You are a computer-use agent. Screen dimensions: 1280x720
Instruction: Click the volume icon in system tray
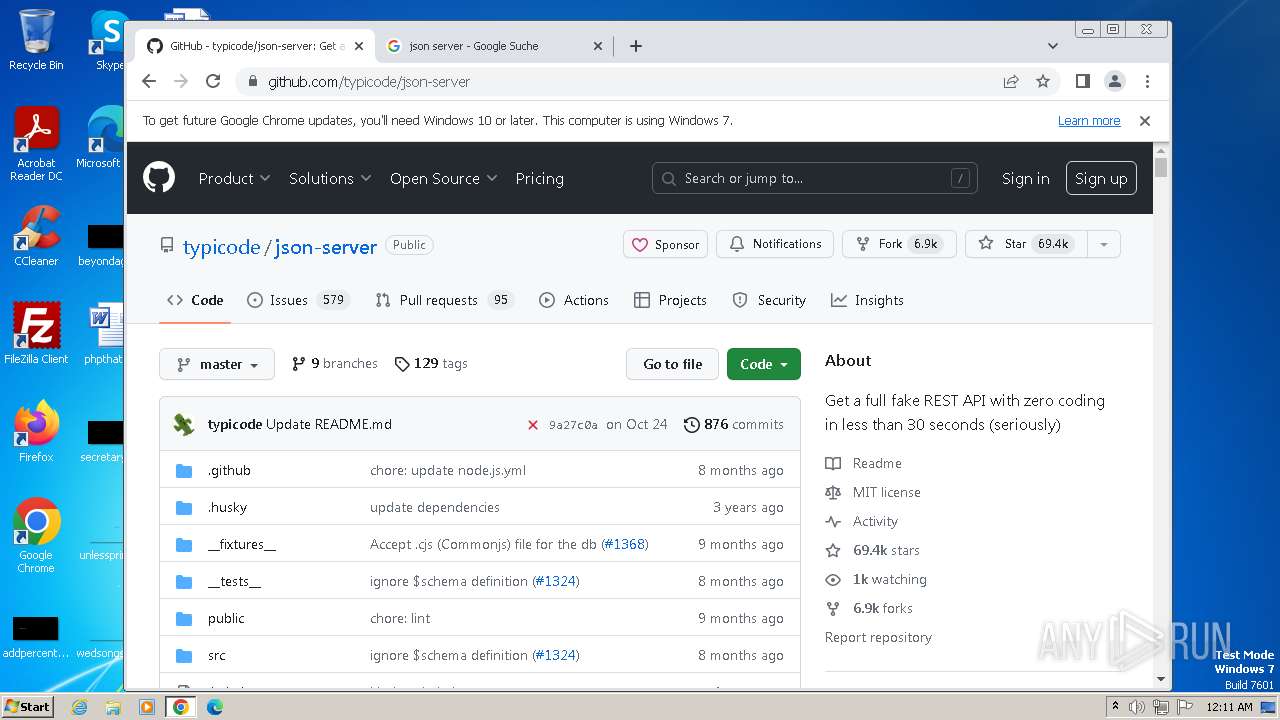pyautogui.click(x=1137, y=707)
